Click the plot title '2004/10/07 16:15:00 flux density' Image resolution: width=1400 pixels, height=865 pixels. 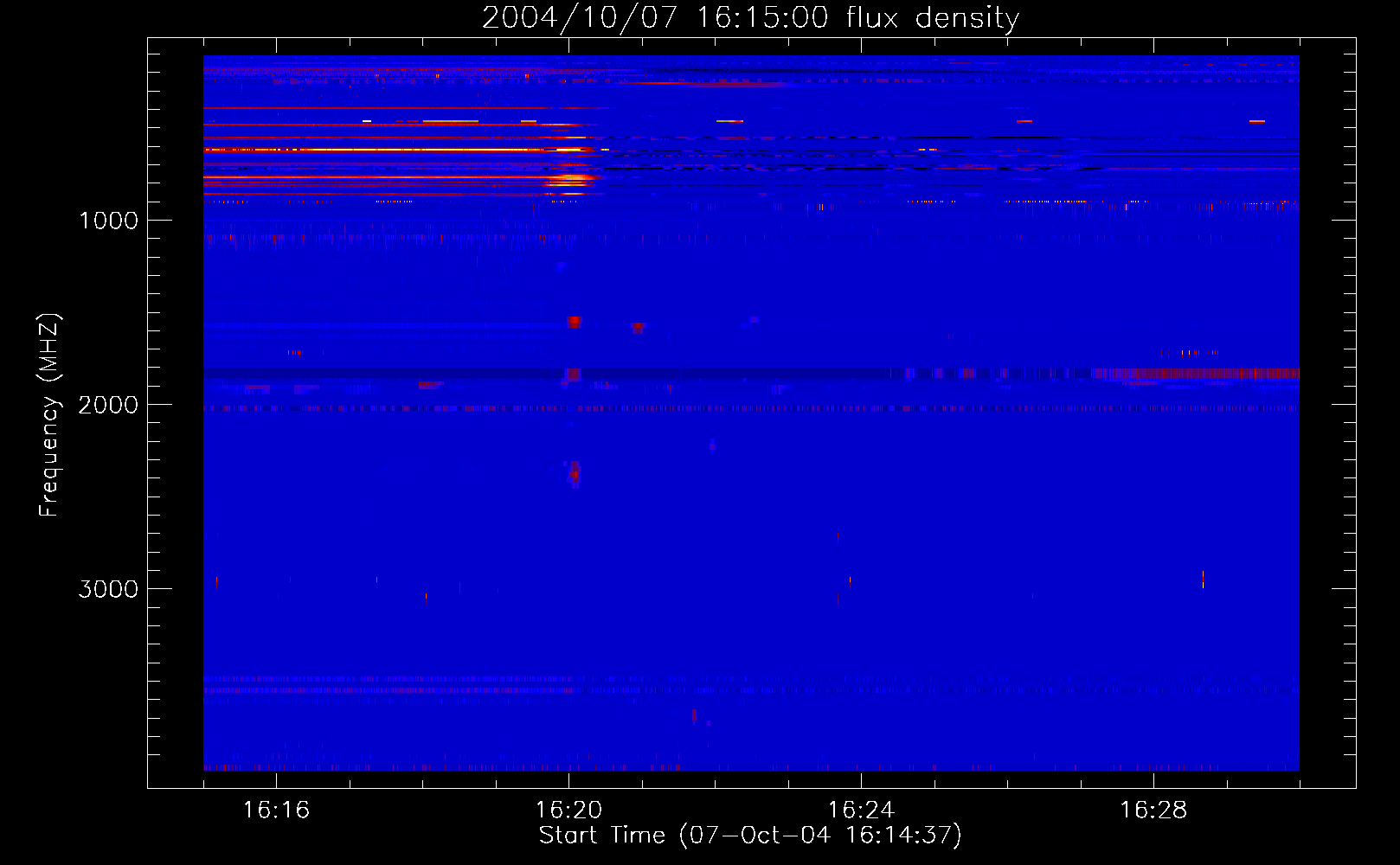[x=750, y=17]
